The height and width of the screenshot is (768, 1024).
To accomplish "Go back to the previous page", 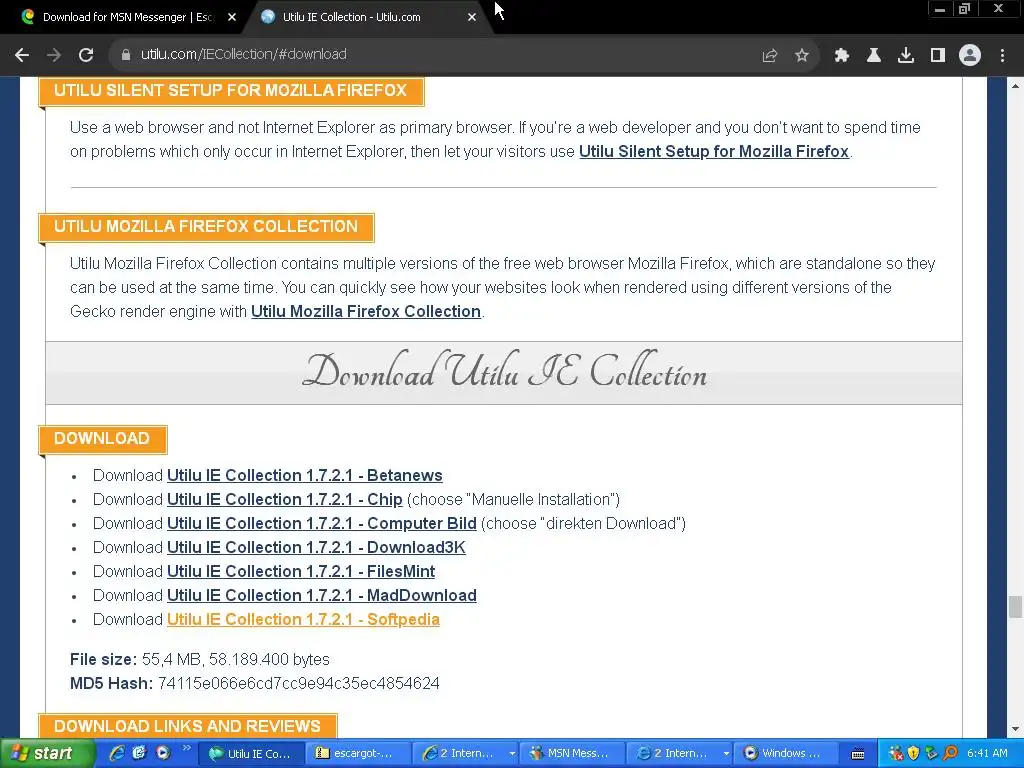I will 22,55.
